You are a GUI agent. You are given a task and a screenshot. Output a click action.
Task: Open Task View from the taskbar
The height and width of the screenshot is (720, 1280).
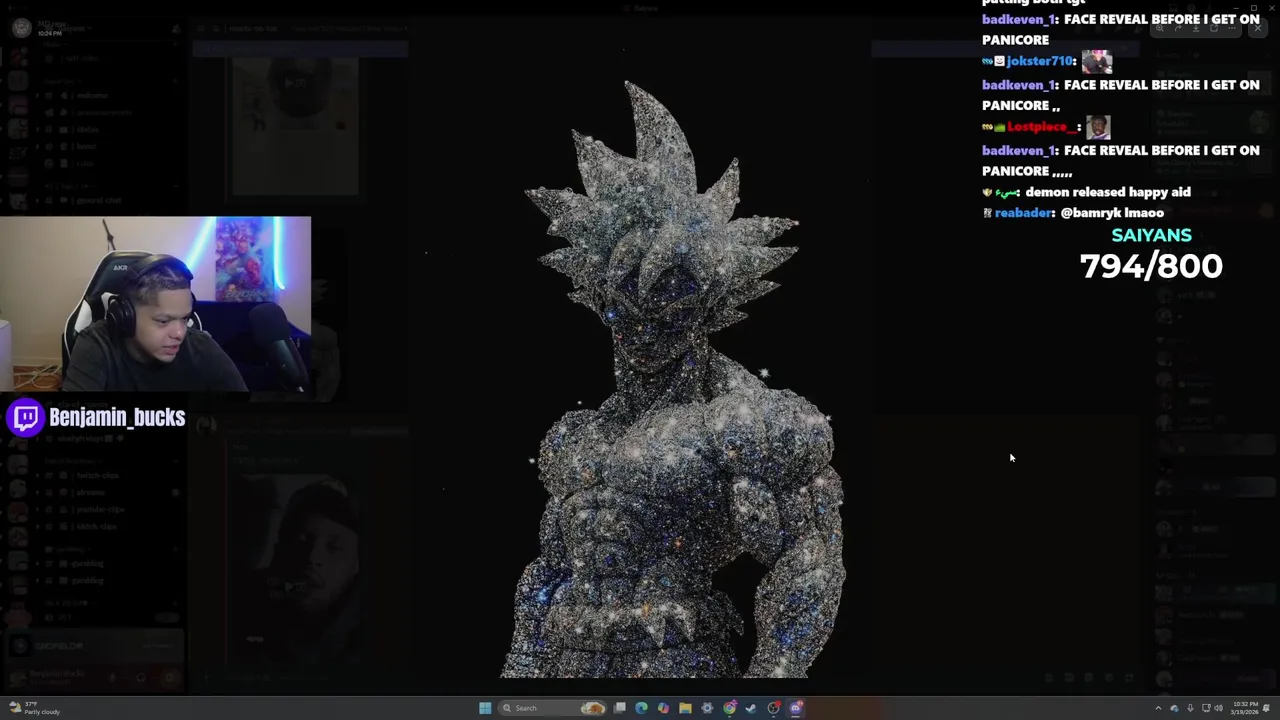(x=620, y=708)
